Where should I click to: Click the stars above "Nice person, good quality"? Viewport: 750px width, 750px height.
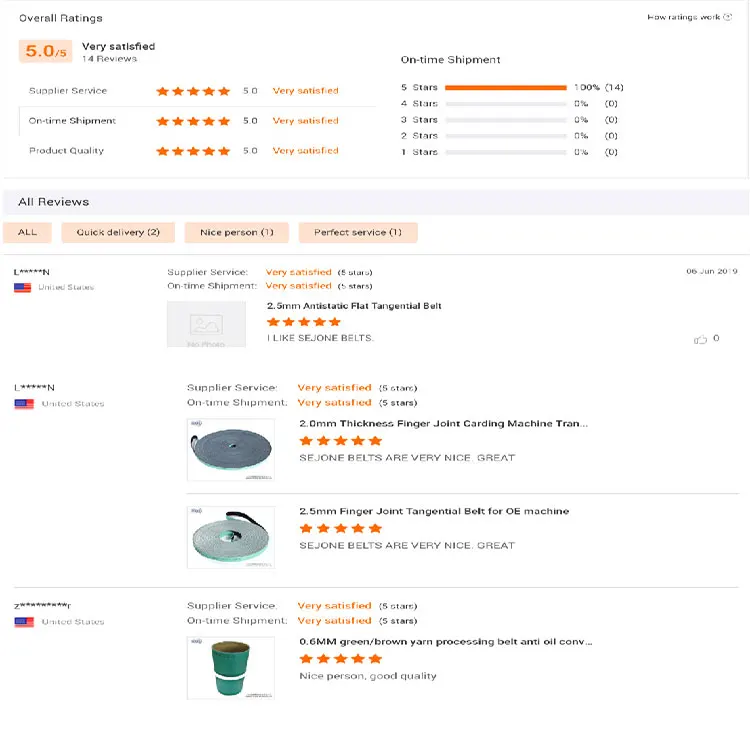click(340, 659)
